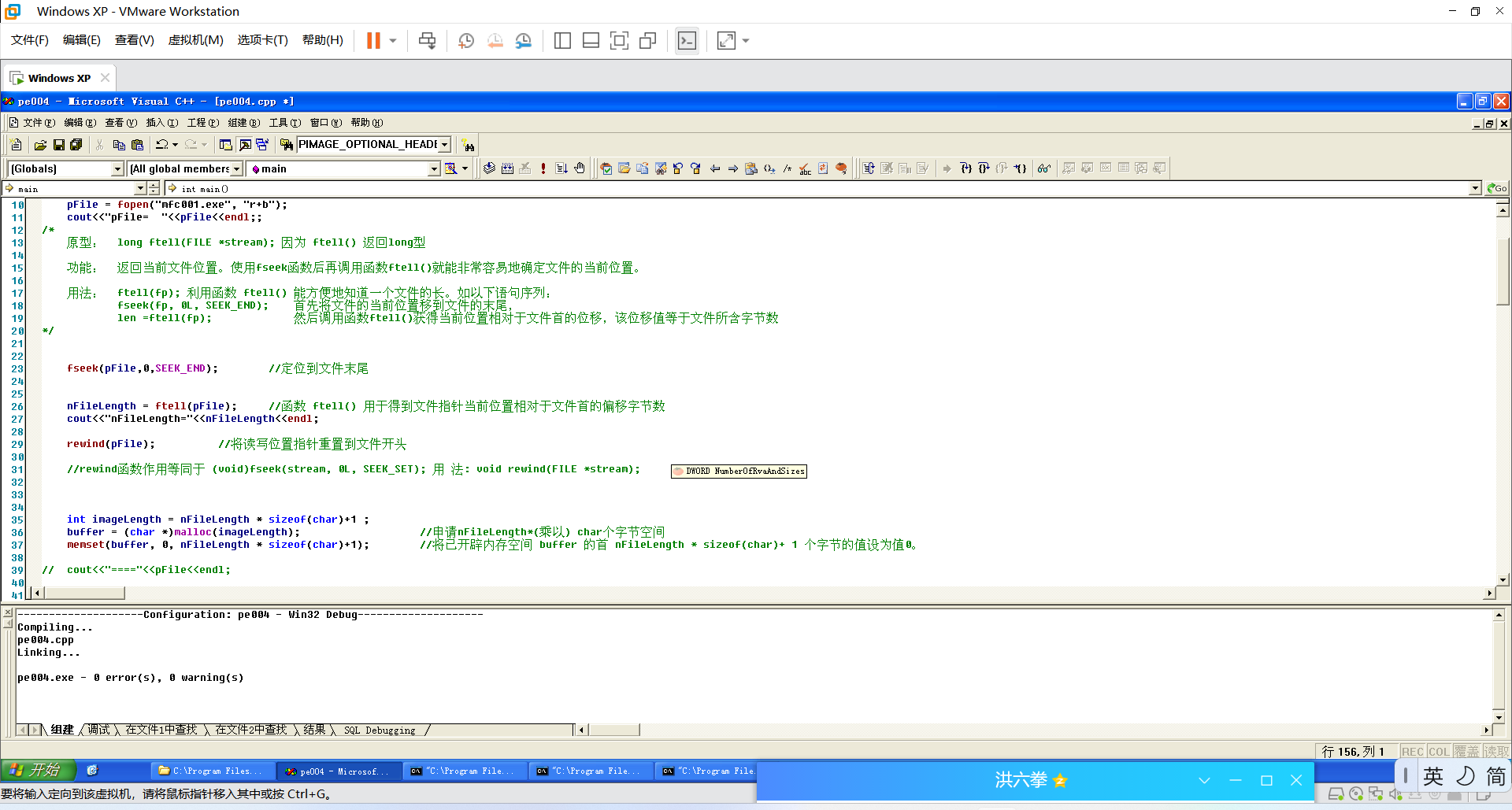The height and width of the screenshot is (810, 1512).
Task: Click the Compile file icon
Action: coord(489,168)
